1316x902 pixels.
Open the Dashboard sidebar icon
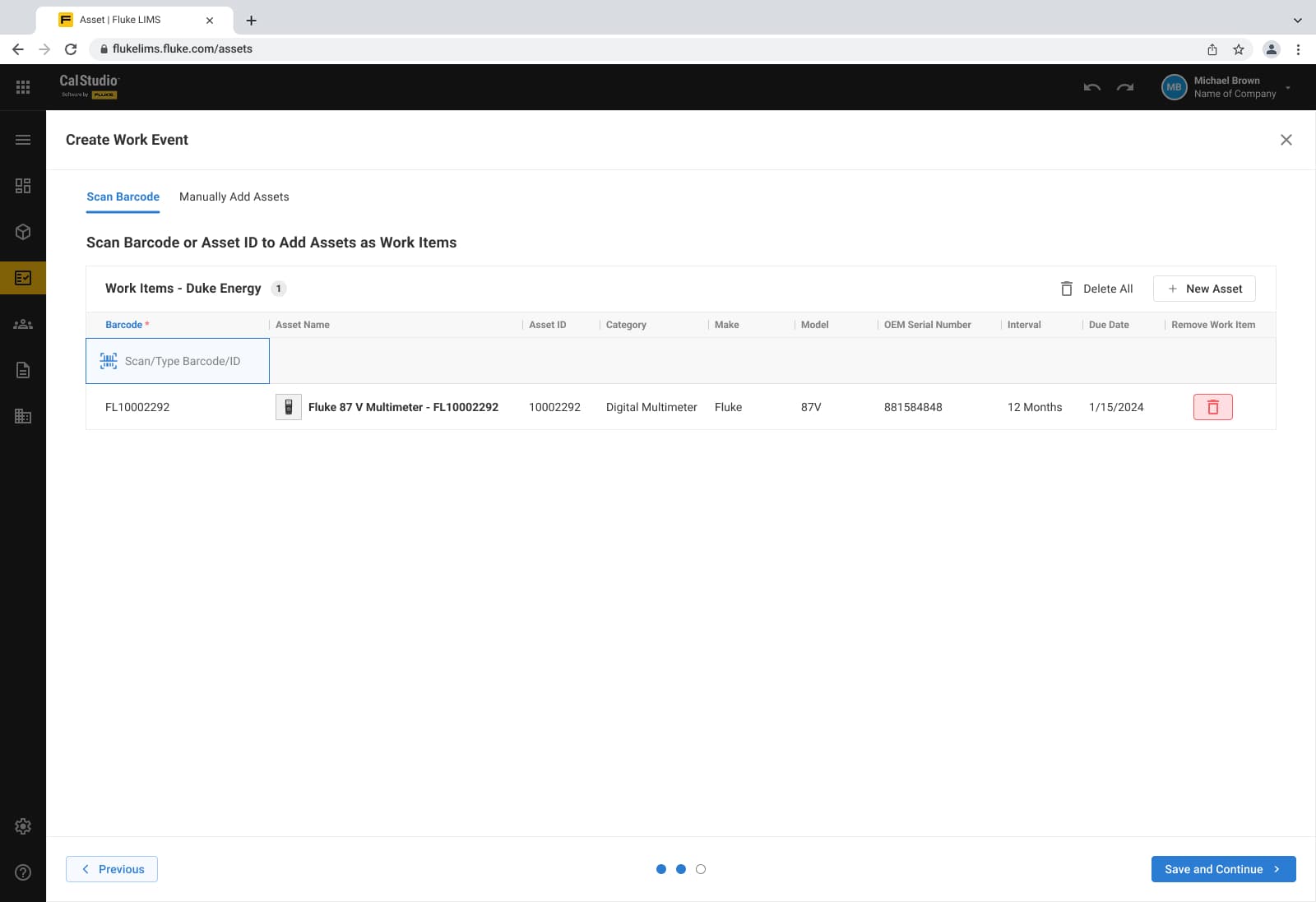click(x=23, y=186)
